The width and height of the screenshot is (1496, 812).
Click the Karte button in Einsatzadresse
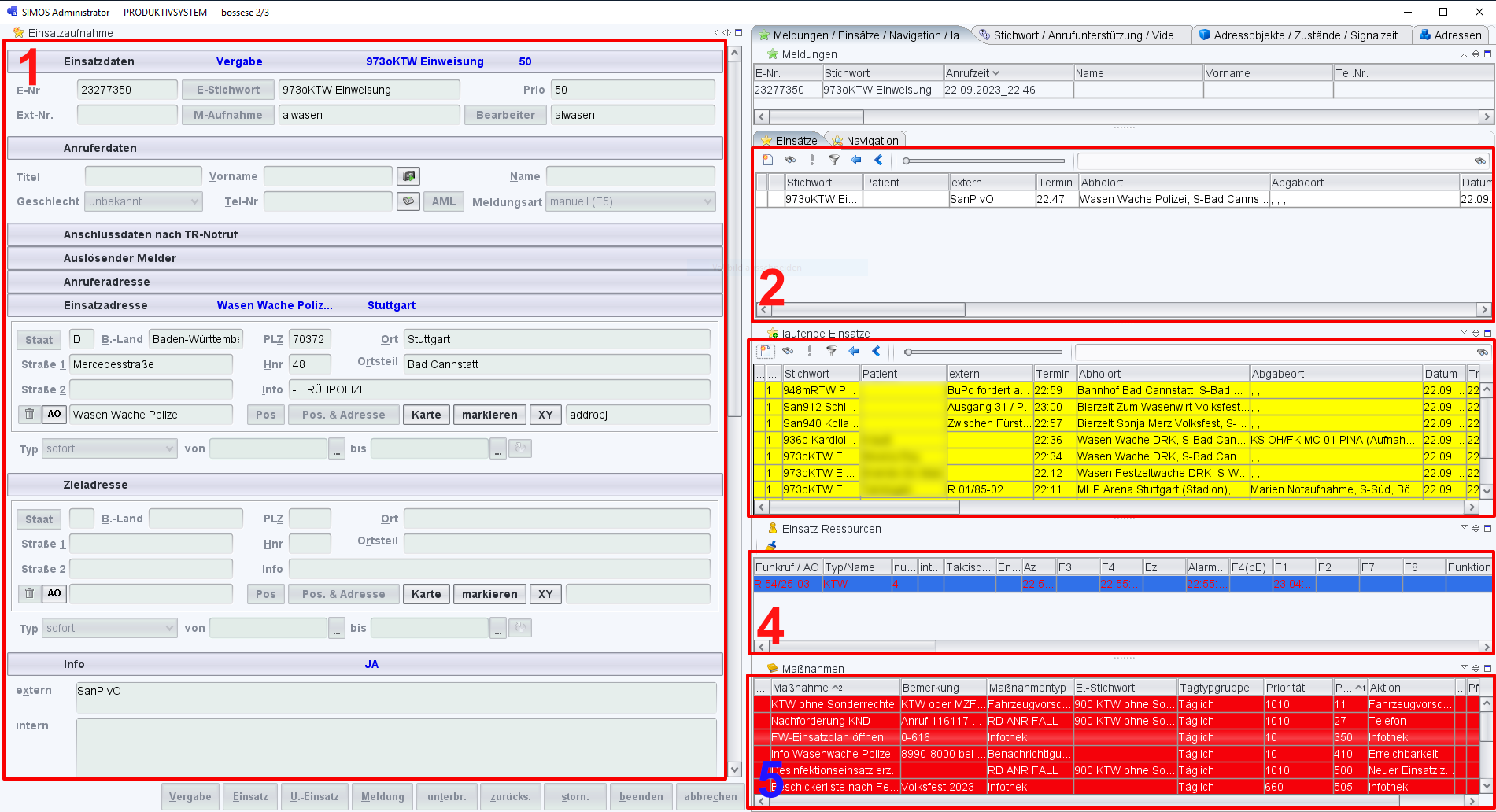tap(426, 415)
